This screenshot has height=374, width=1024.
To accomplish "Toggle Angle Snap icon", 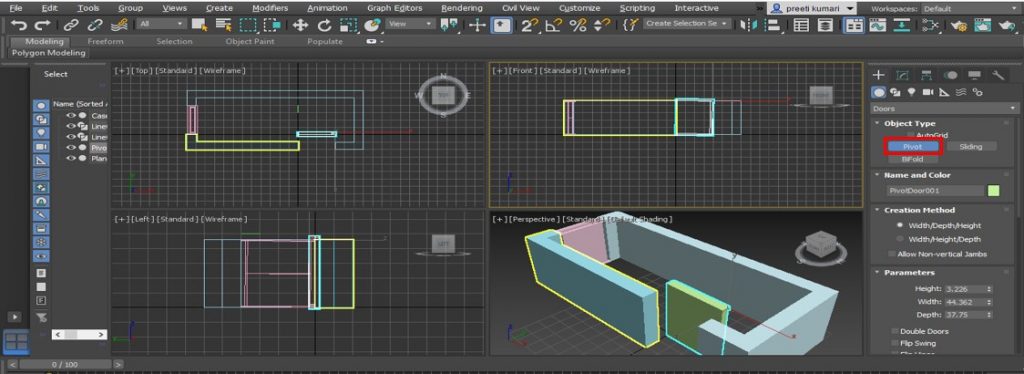I will click(554, 25).
